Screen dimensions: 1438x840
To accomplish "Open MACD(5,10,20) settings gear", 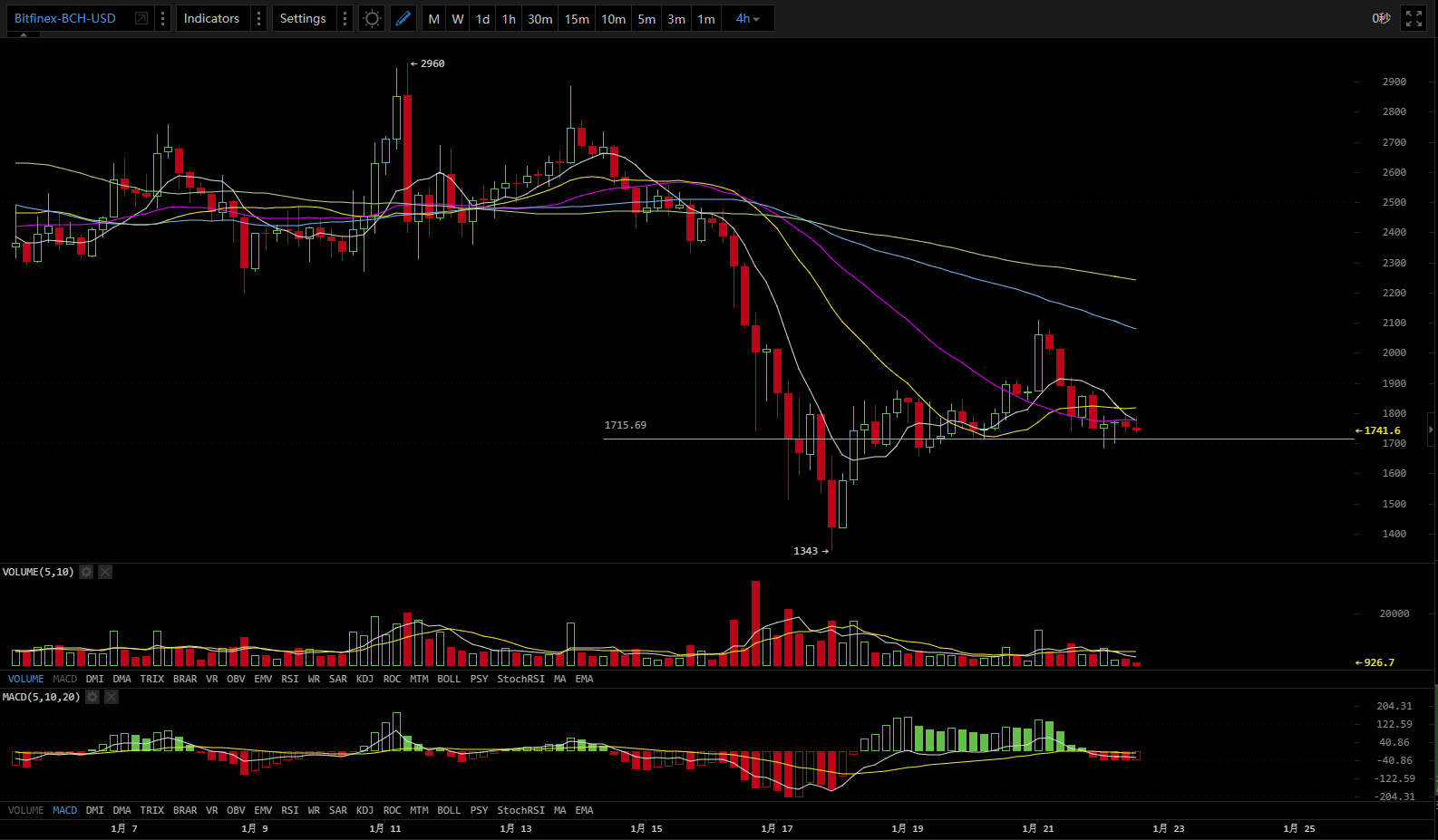I will [92, 697].
